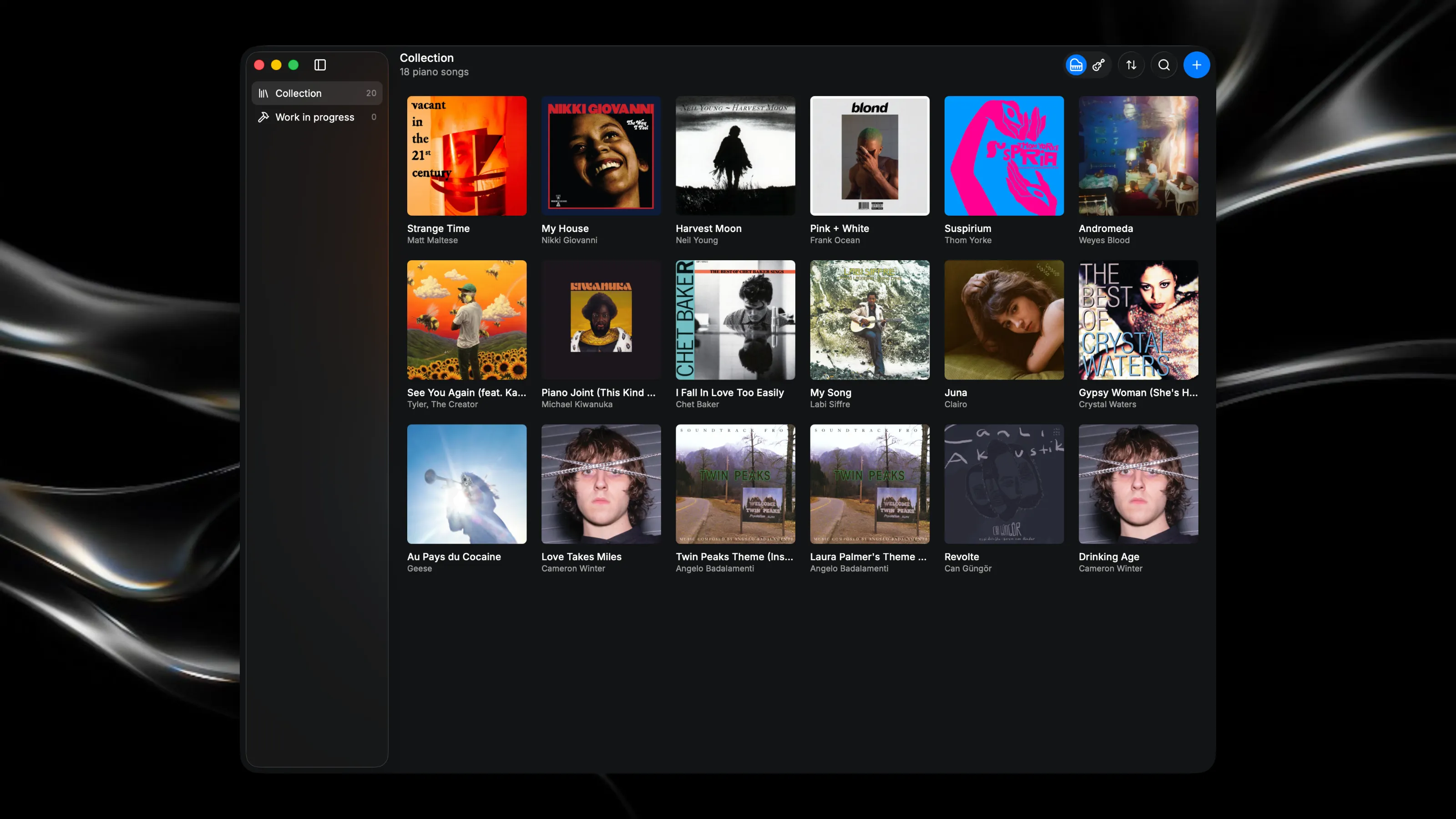Enable the piano songs filter
1456x819 pixels.
[1076, 65]
